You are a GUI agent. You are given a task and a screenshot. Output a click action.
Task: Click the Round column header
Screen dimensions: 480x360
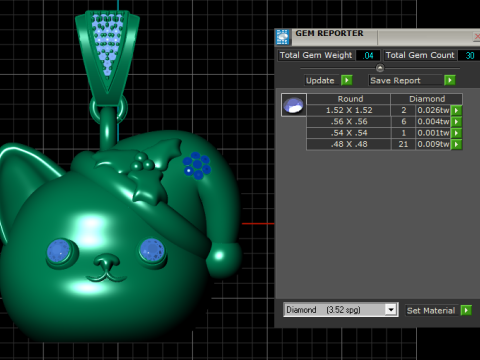point(349,99)
